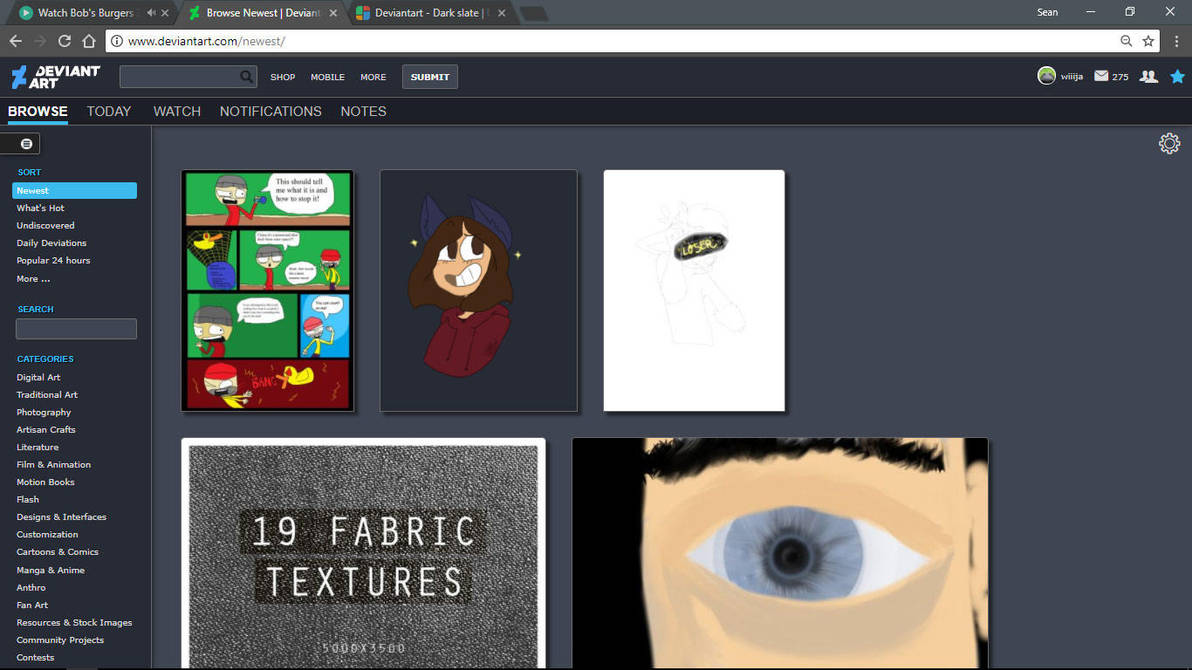Click the search magnifier in header
The height and width of the screenshot is (670, 1192).
click(x=246, y=77)
